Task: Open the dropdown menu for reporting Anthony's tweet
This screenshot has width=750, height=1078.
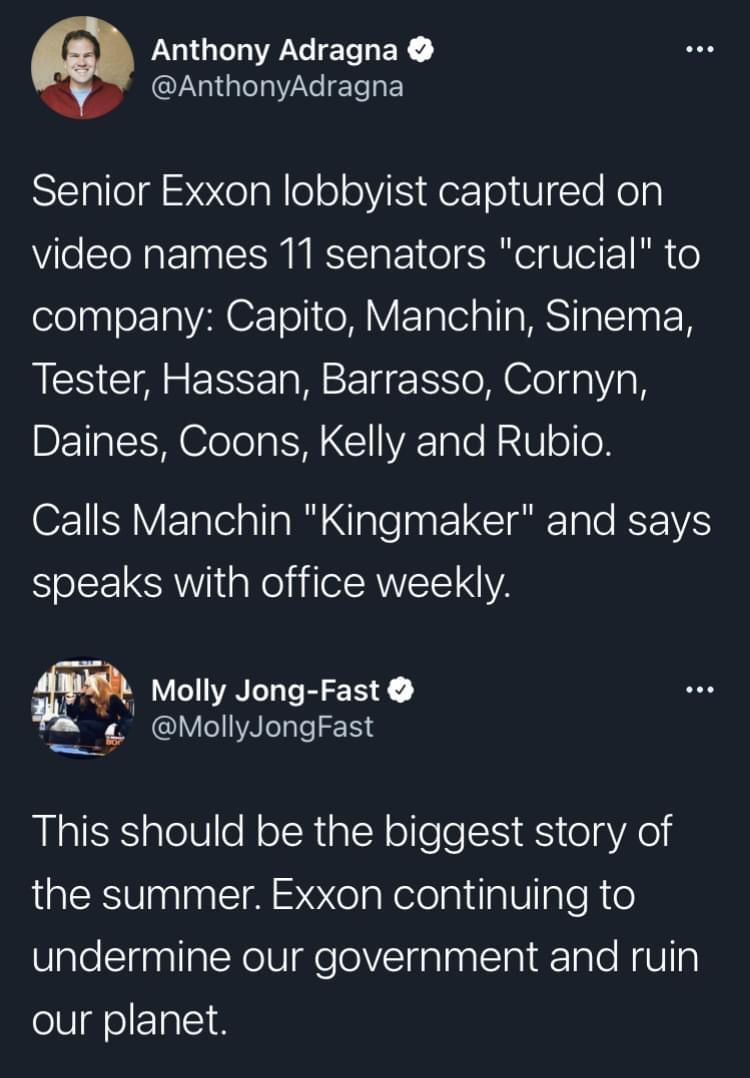Action: 700,47
